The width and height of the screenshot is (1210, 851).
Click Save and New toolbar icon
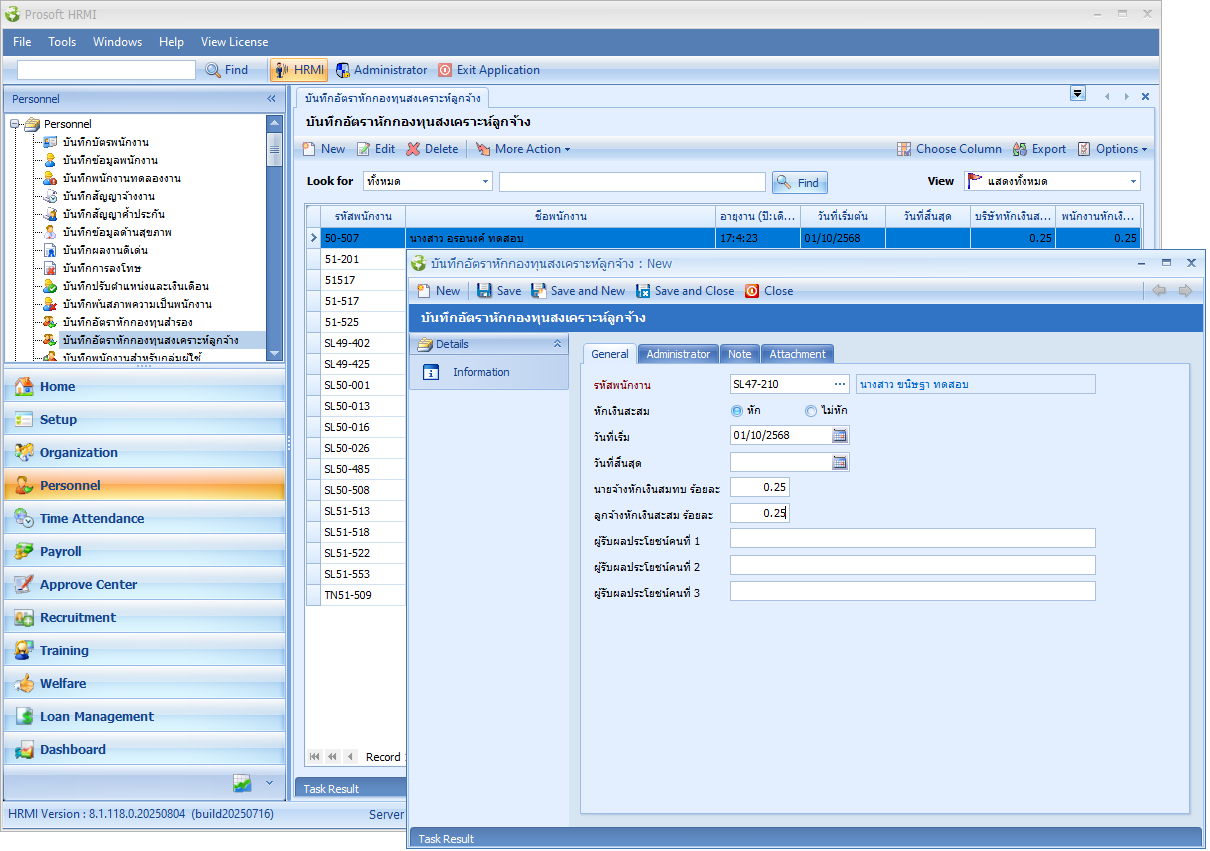(539, 291)
